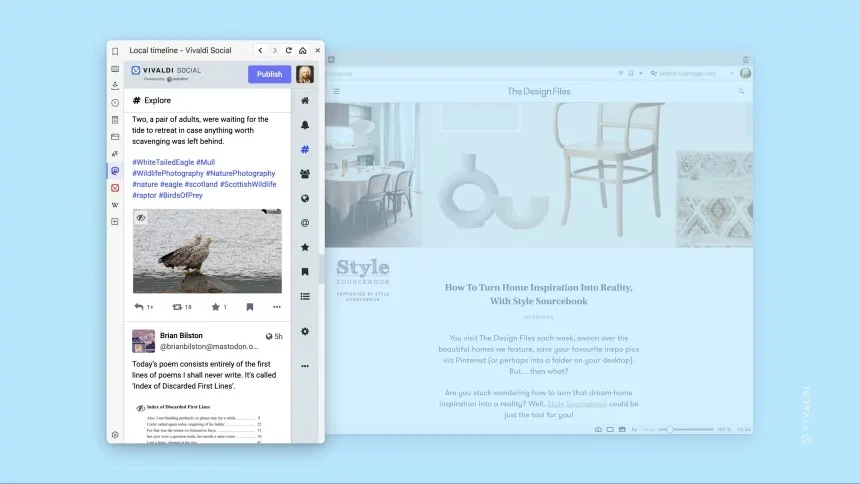Open the Bookmarks panel in Vivaldi sidebar
This screenshot has width=860, height=484.
click(x=115, y=52)
